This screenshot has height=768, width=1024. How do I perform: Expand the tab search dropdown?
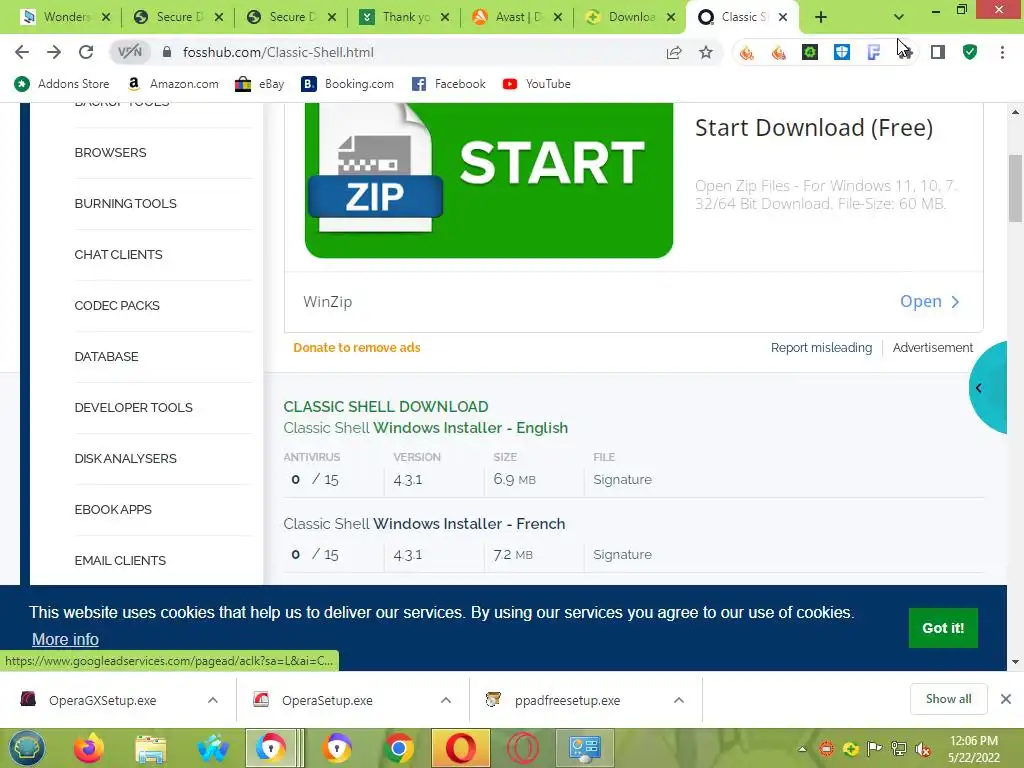point(899,17)
